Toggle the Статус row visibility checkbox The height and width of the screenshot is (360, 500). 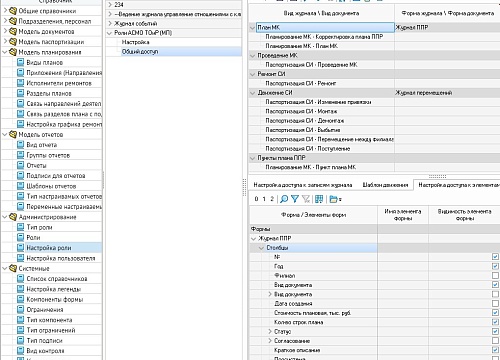tap(495, 331)
